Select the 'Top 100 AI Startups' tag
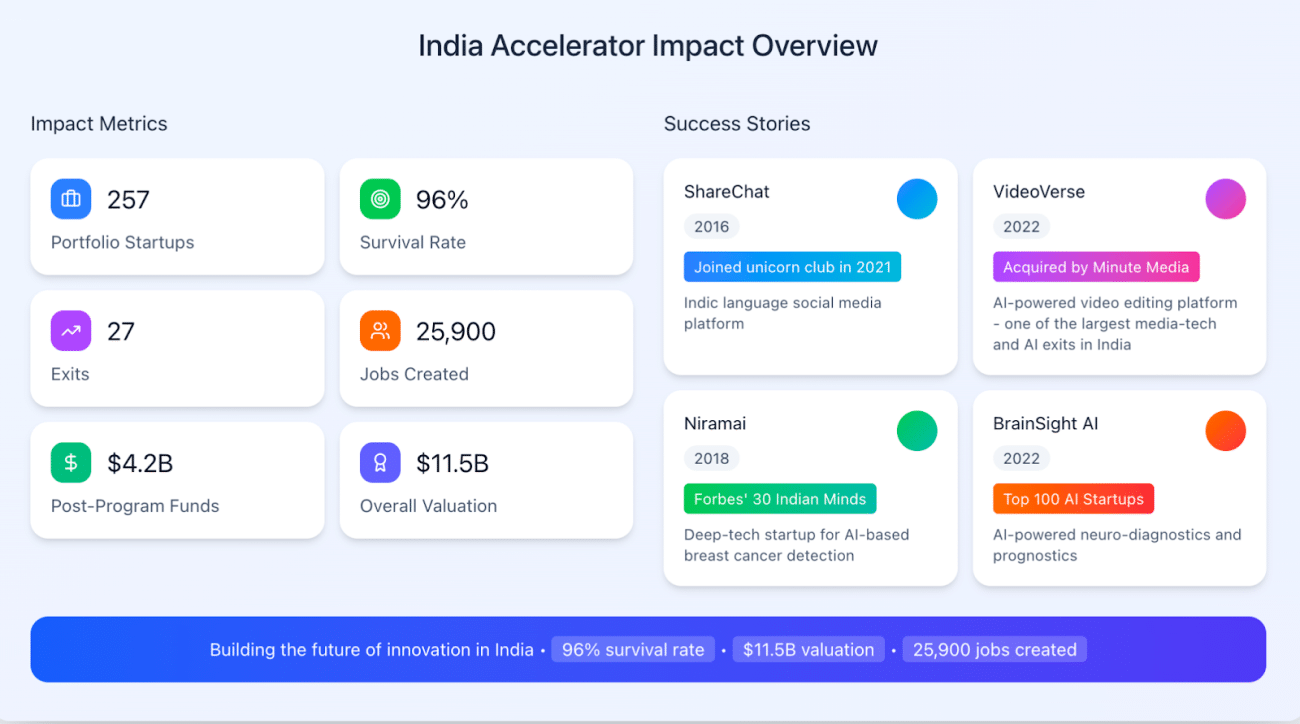Image resolution: width=1300 pixels, height=724 pixels. [1074, 499]
